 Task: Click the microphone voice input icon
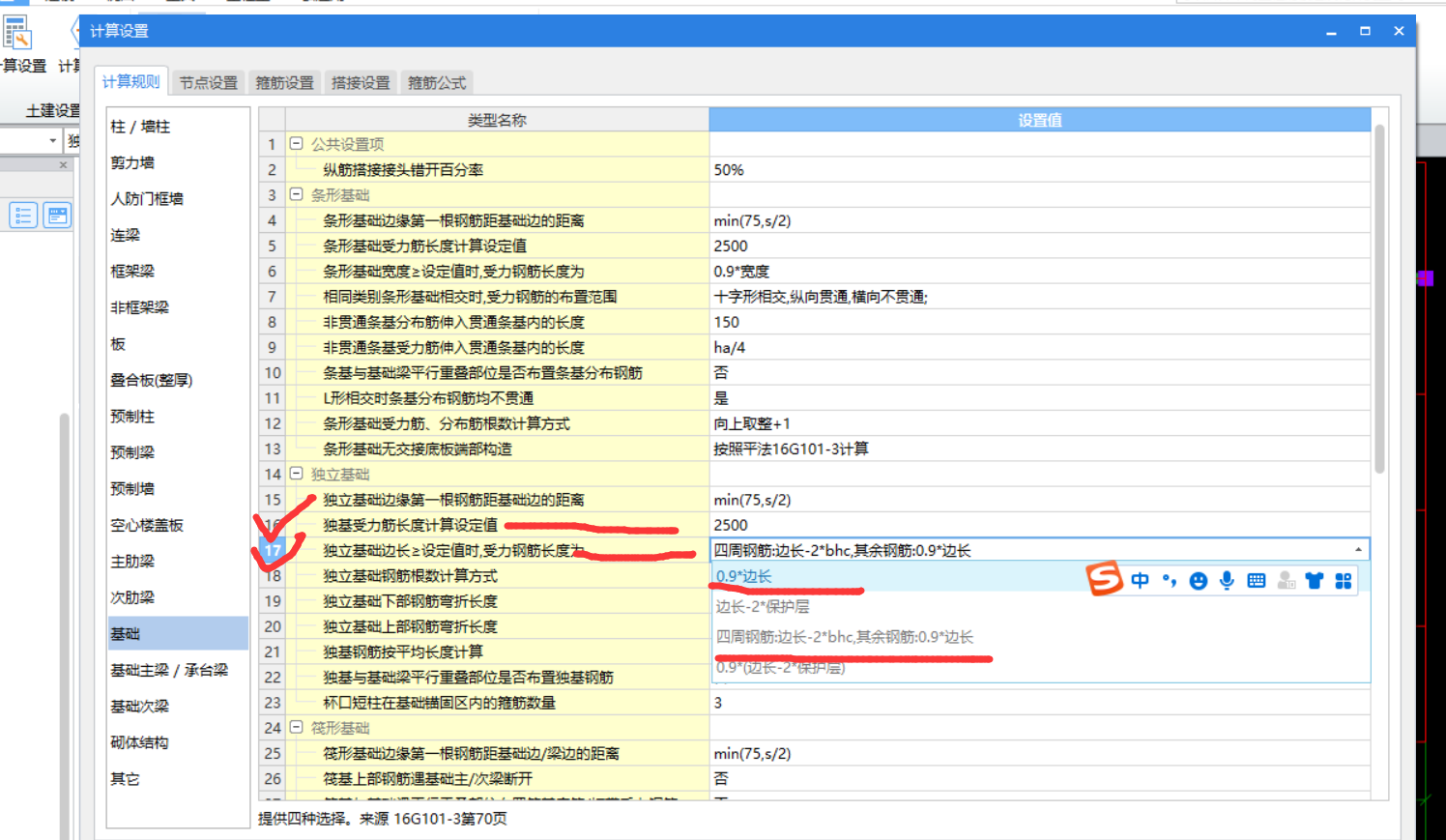1227,580
